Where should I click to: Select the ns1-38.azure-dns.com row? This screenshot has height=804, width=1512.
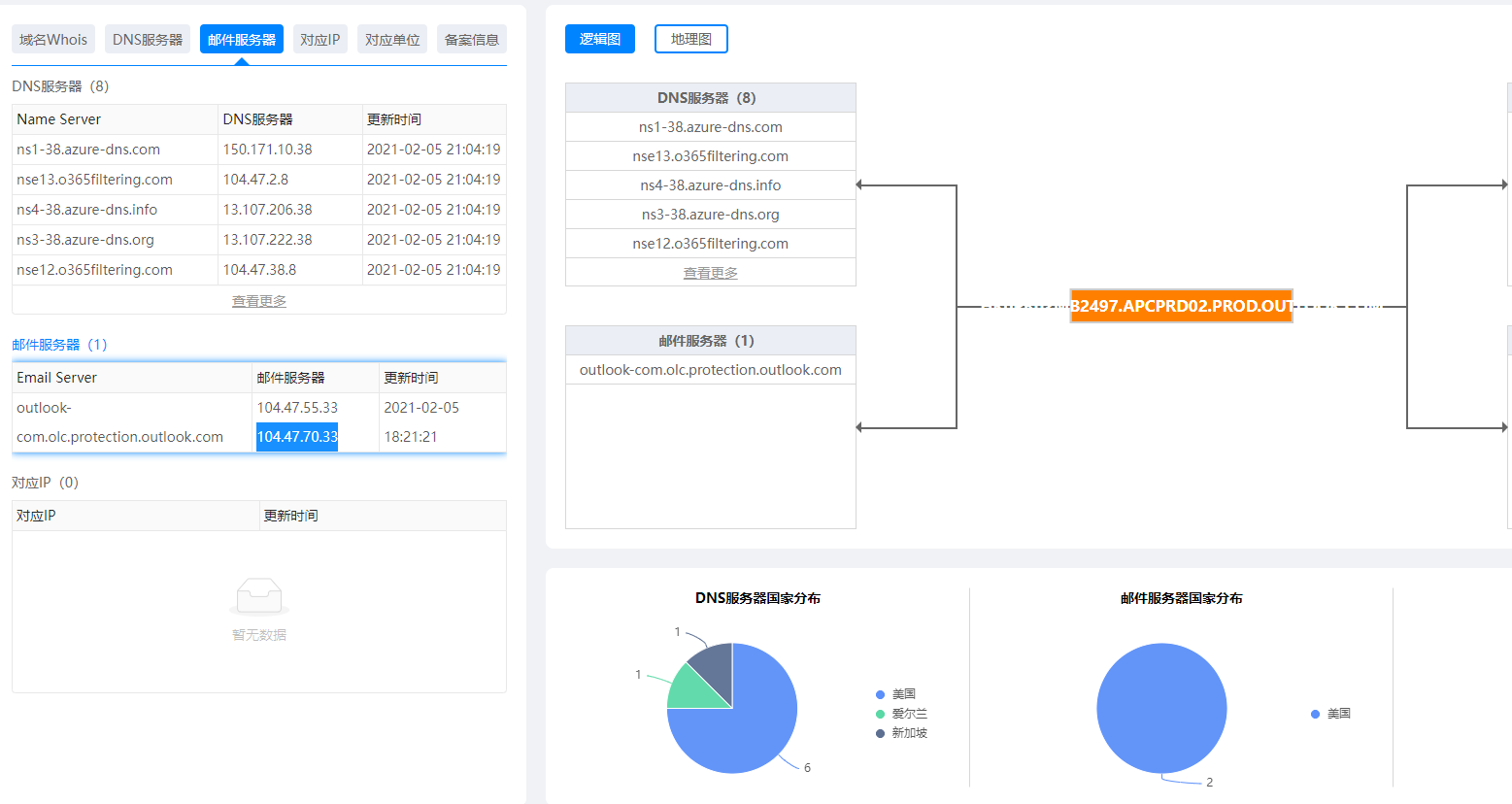pyautogui.click(x=114, y=149)
